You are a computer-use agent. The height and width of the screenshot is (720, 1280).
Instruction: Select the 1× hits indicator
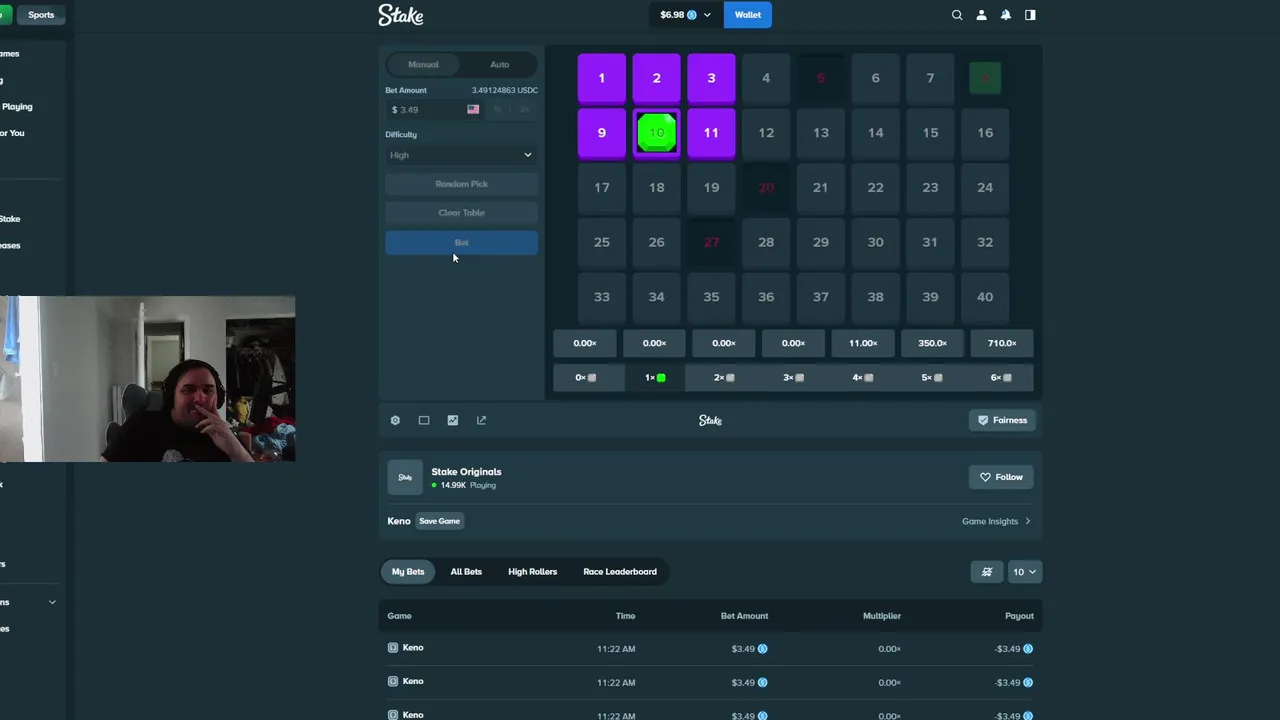[655, 378]
